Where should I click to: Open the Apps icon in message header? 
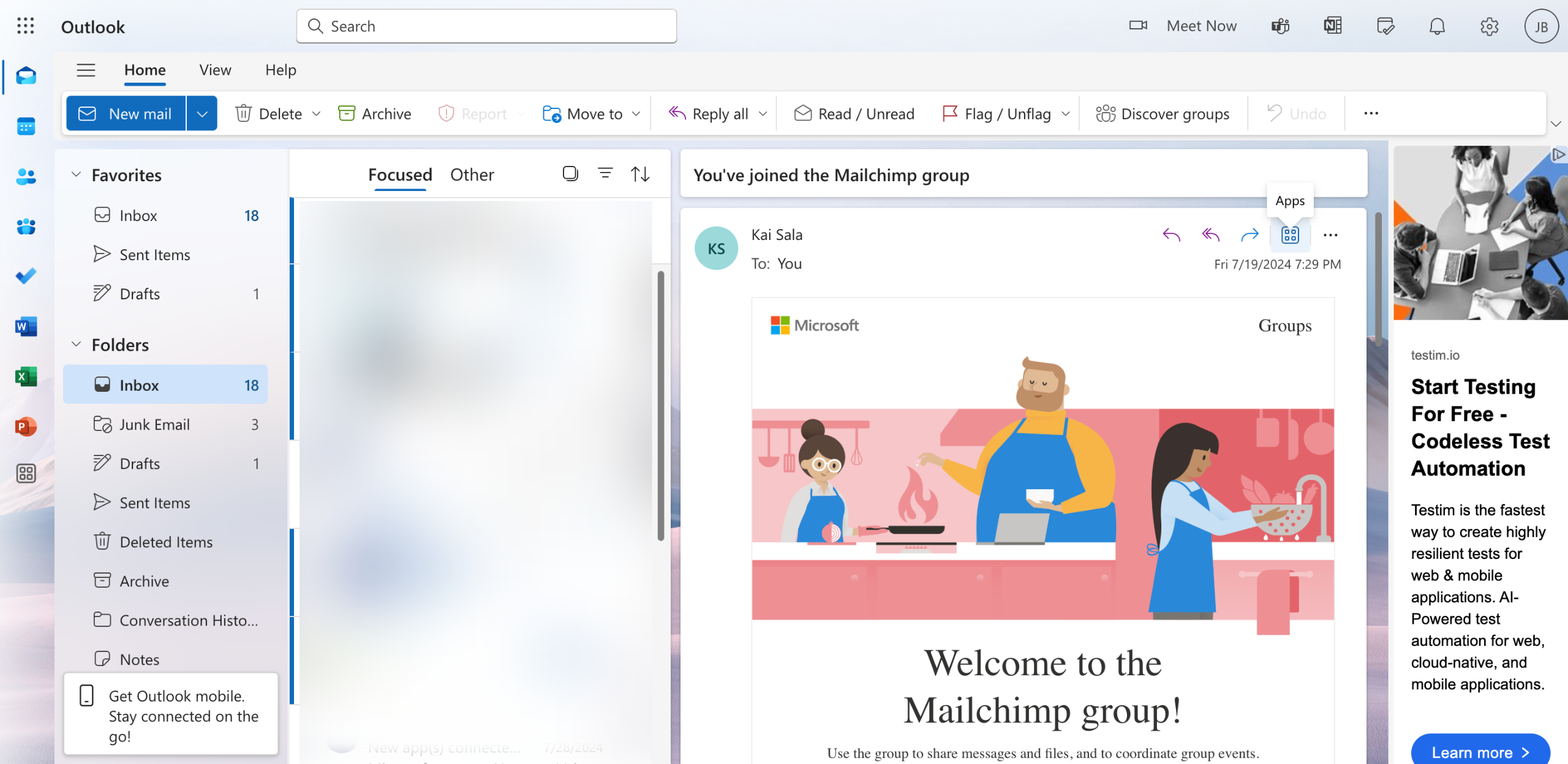[x=1290, y=235]
